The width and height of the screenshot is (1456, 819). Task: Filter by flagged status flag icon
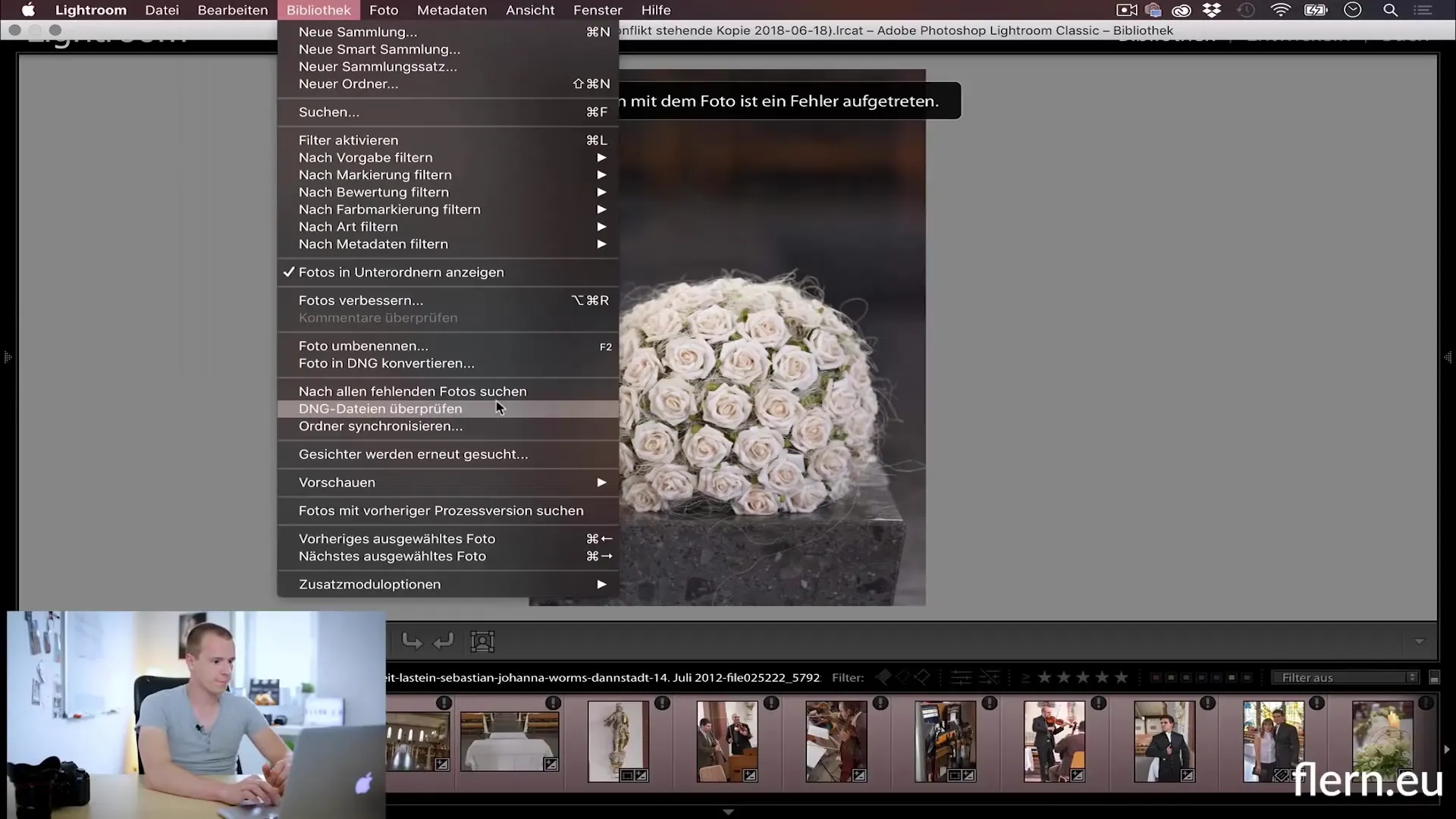884,677
